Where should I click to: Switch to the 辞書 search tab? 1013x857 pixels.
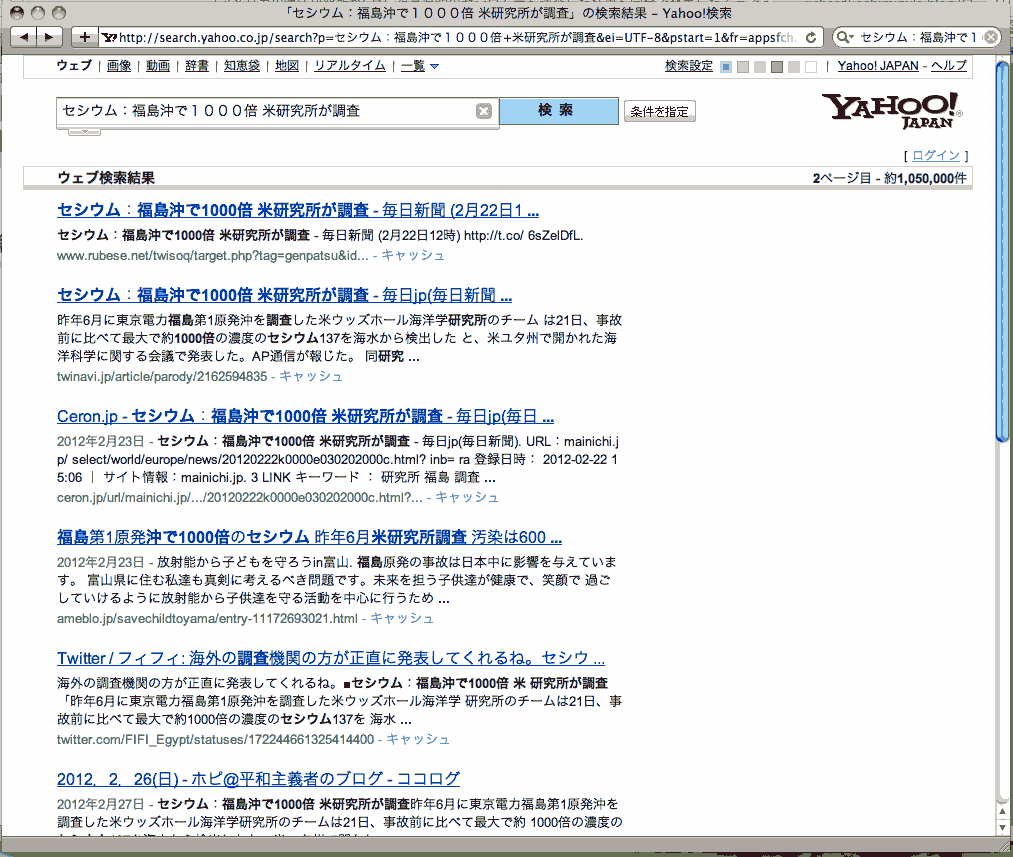tap(197, 66)
